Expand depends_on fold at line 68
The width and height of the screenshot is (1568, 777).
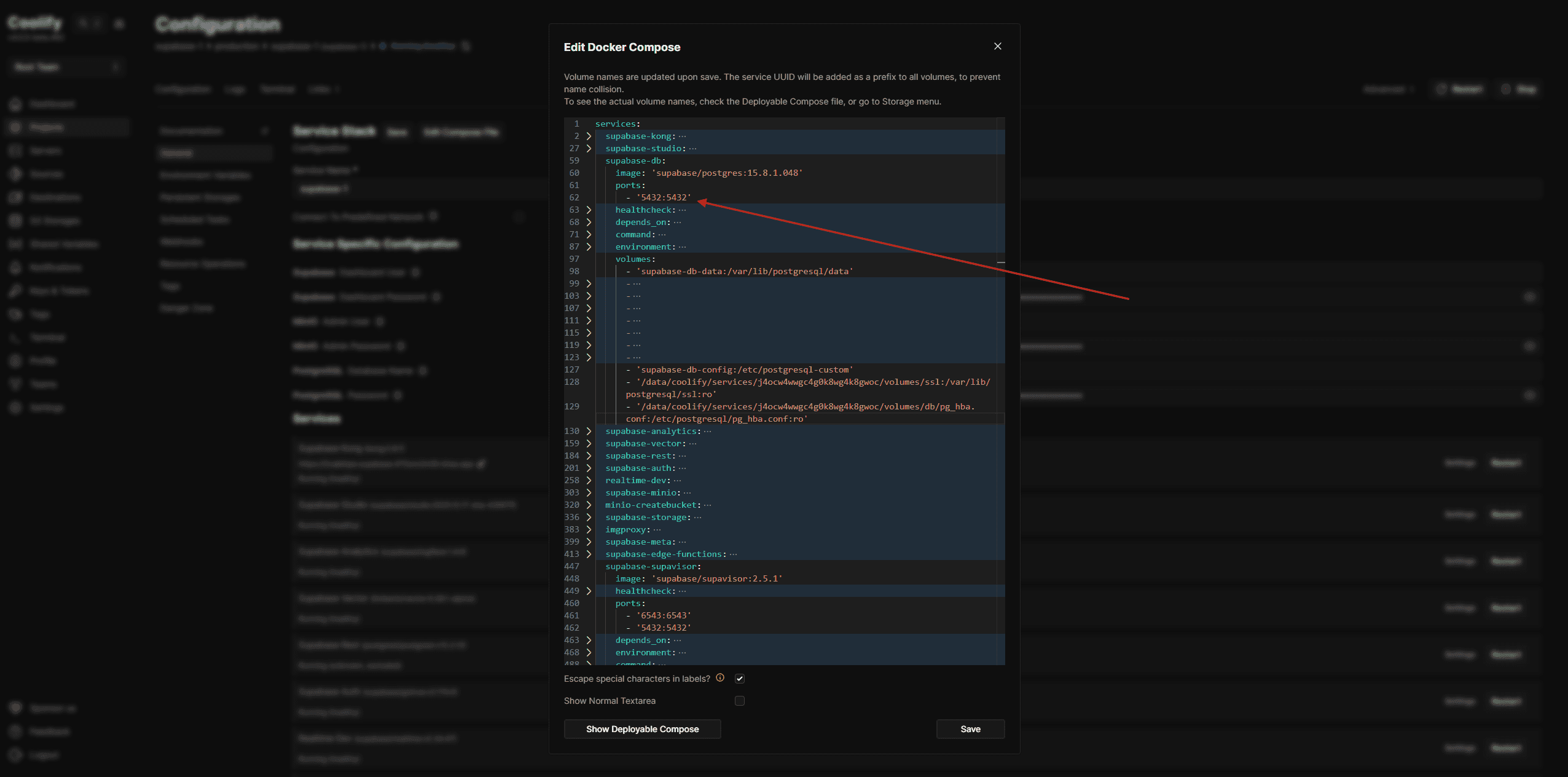click(x=589, y=222)
